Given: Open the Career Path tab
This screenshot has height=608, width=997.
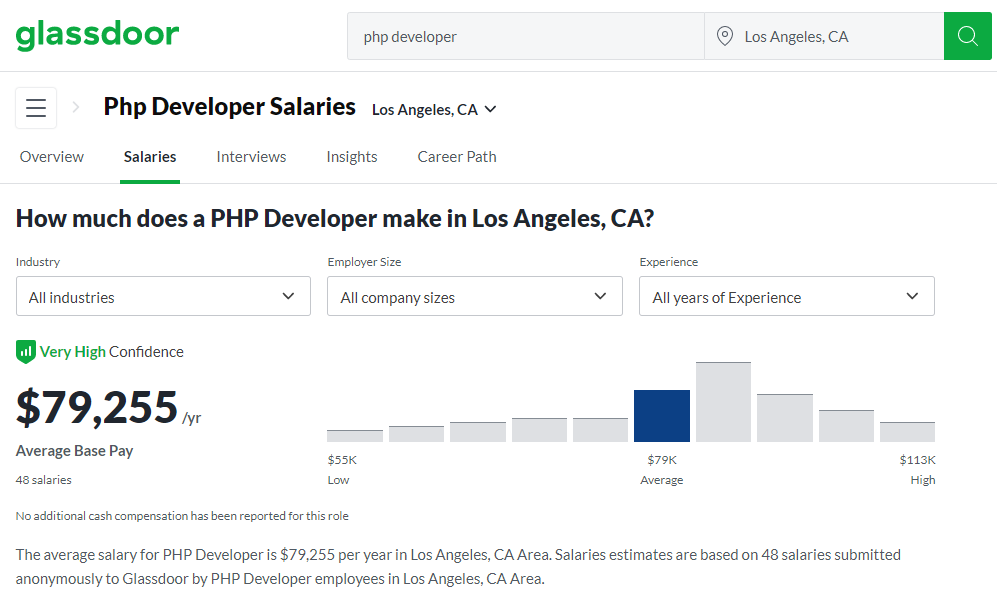Looking at the screenshot, I should tap(457, 157).
